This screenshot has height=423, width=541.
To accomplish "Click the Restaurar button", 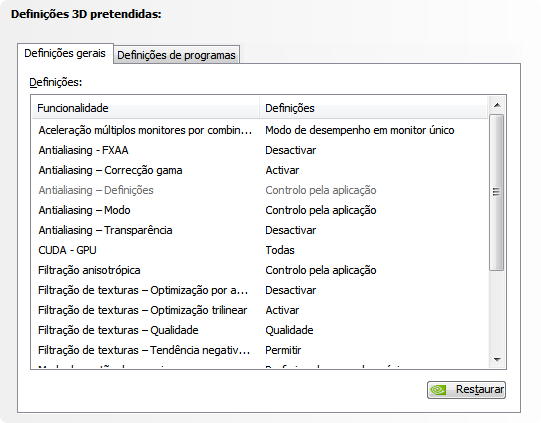I will [466, 390].
